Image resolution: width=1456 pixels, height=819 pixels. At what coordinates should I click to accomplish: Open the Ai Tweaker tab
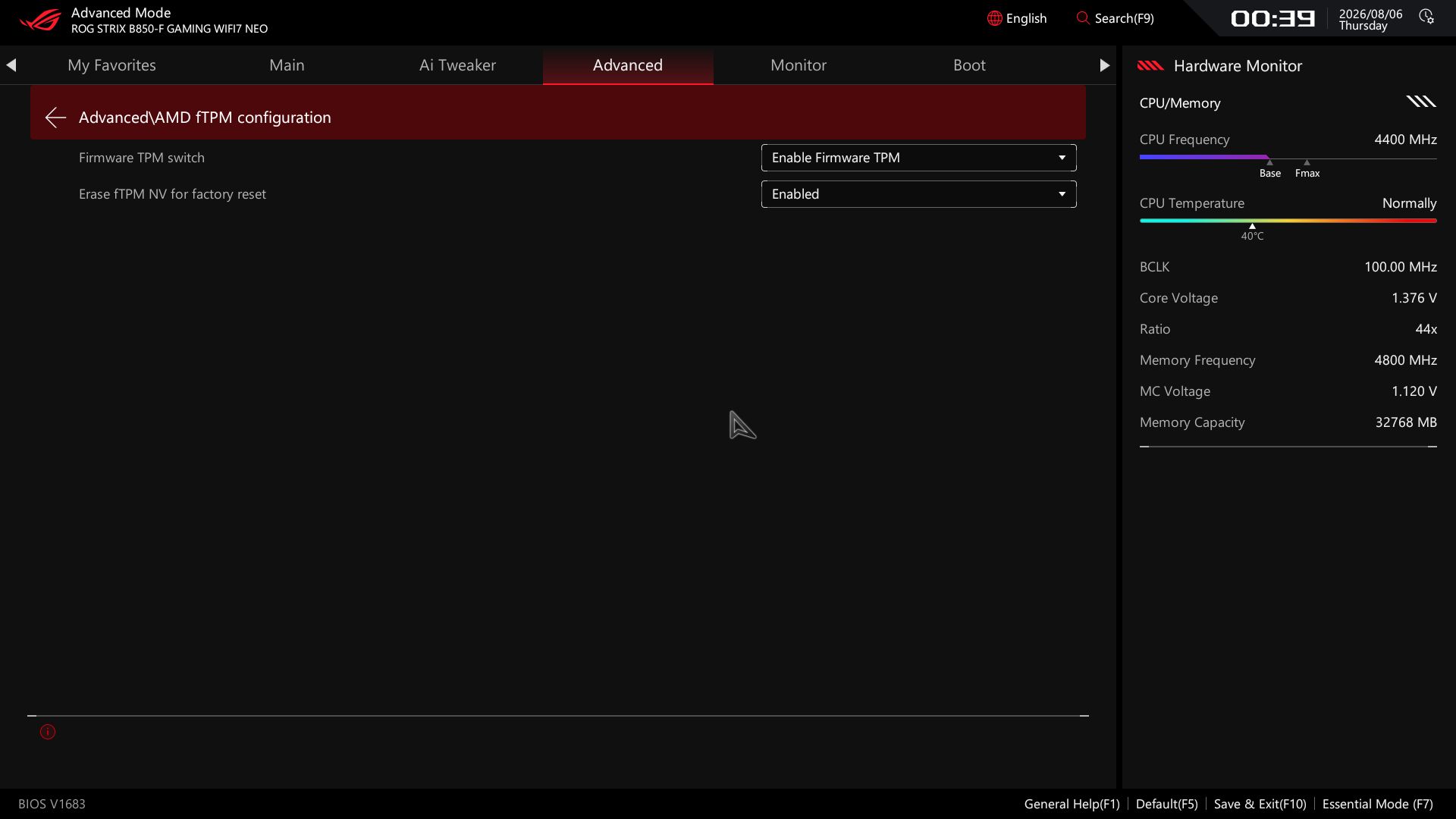(x=457, y=65)
